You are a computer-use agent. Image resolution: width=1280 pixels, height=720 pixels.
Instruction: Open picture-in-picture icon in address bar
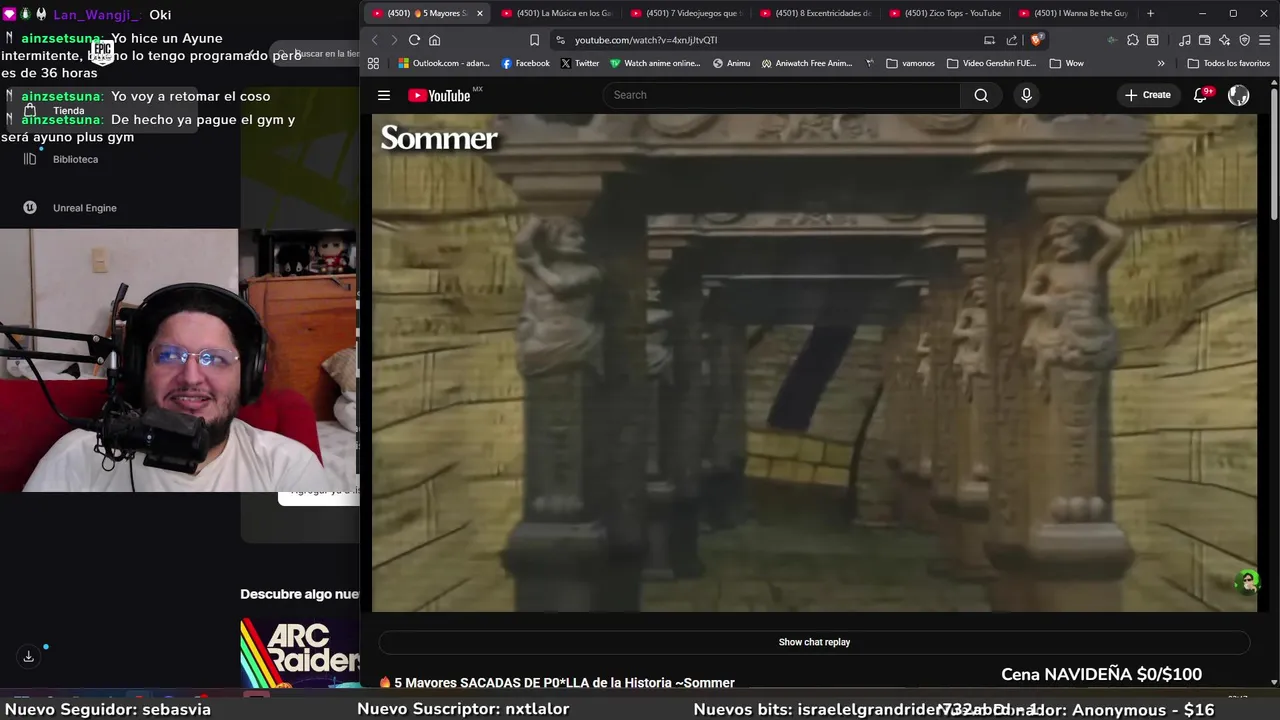(989, 40)
